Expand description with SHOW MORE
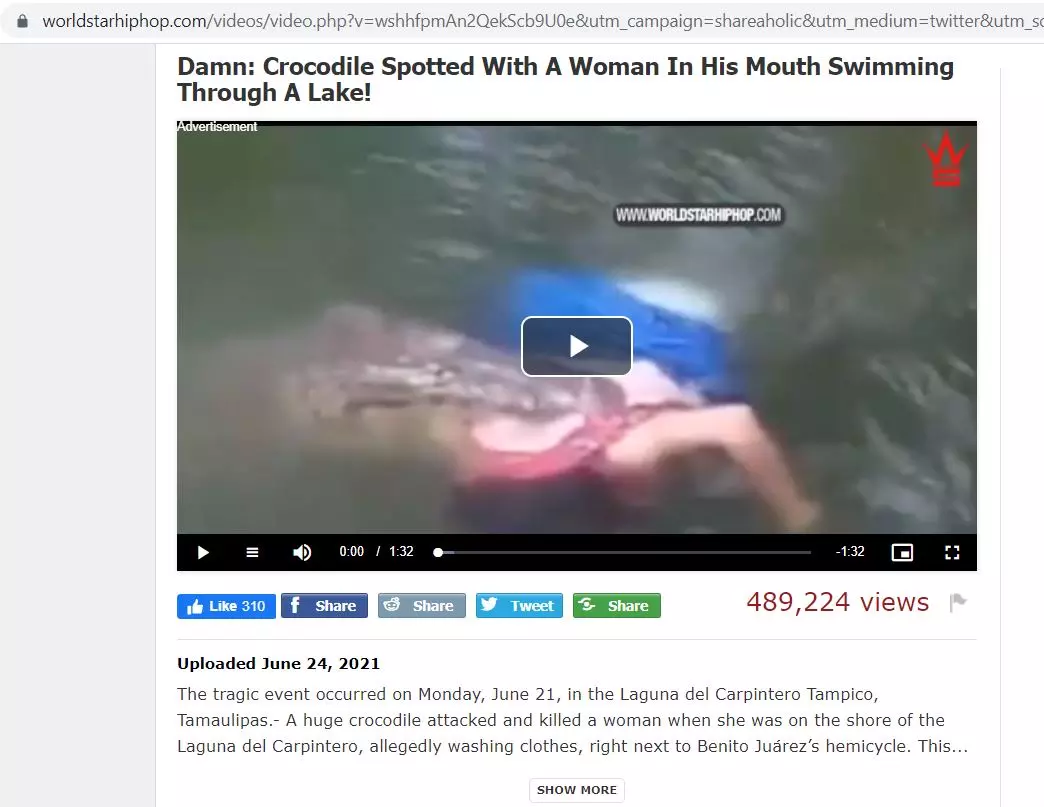The image size is (1044, 807). pyautogui.click(x=577, y=790)
